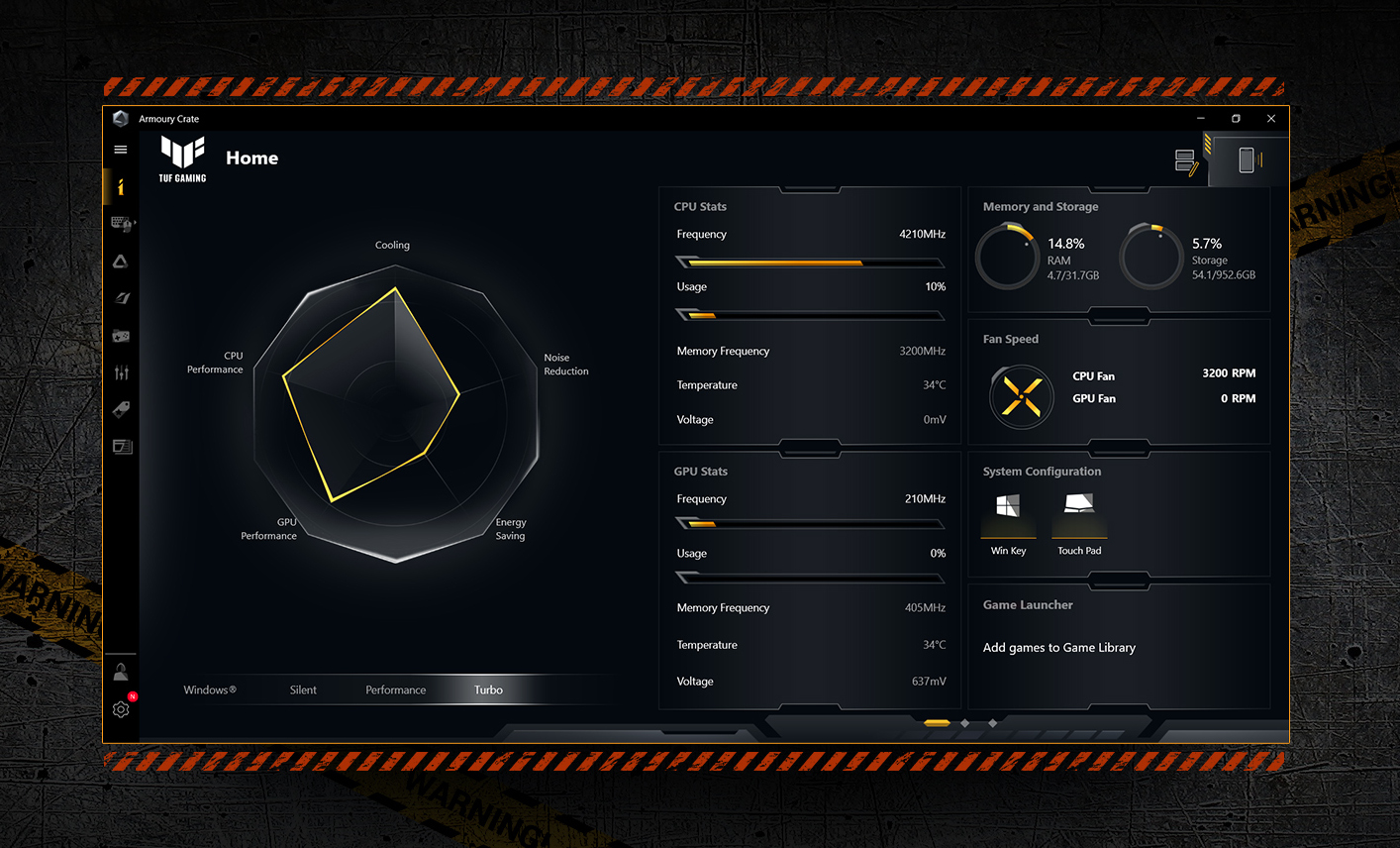This screenshot has width=1400, height=848.
Task: Open the hamburger navigation menu
Action: pyautogui.click(x=121, y=150)
